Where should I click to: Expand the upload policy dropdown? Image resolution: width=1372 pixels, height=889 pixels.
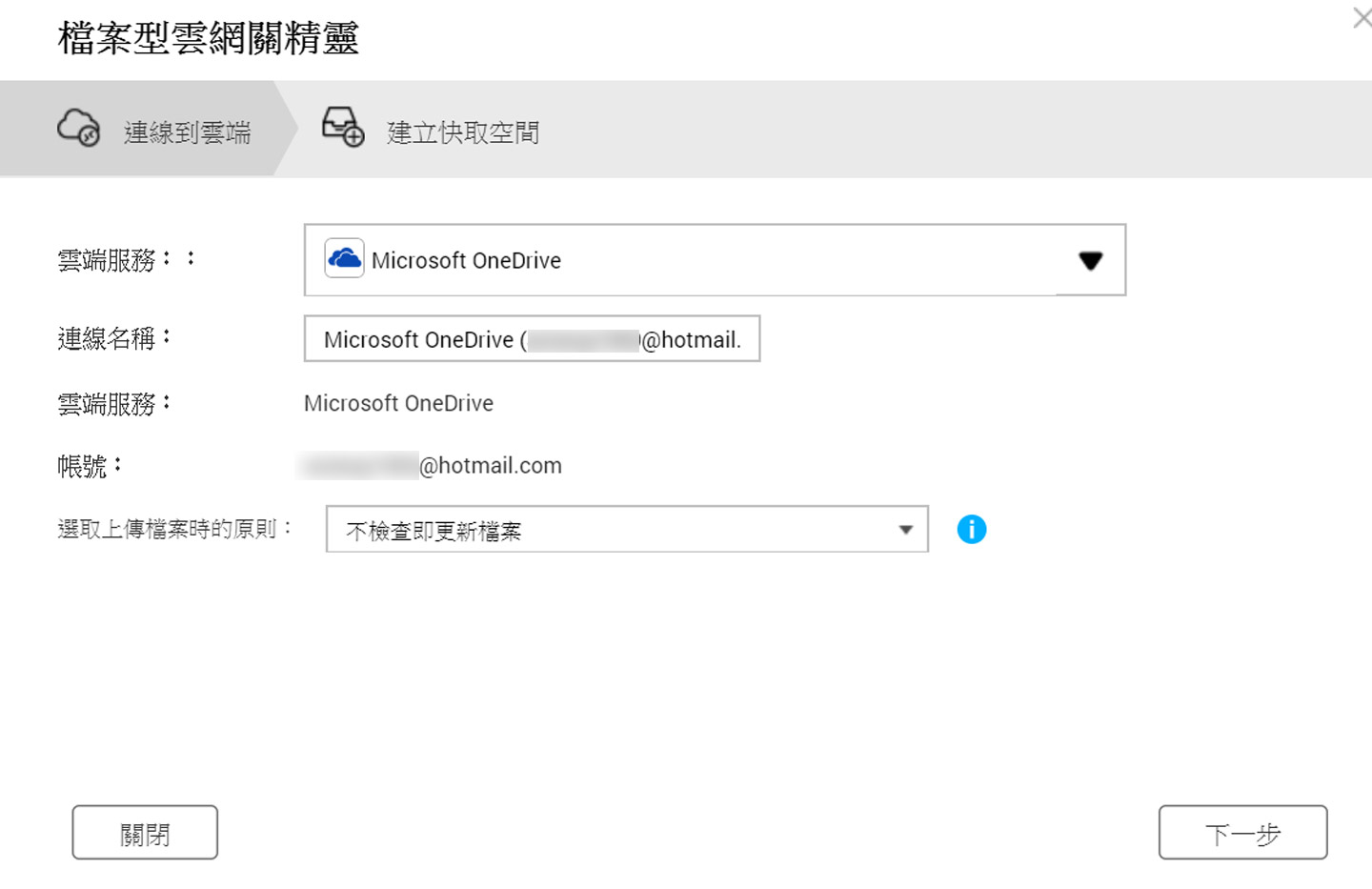(903, 529)
